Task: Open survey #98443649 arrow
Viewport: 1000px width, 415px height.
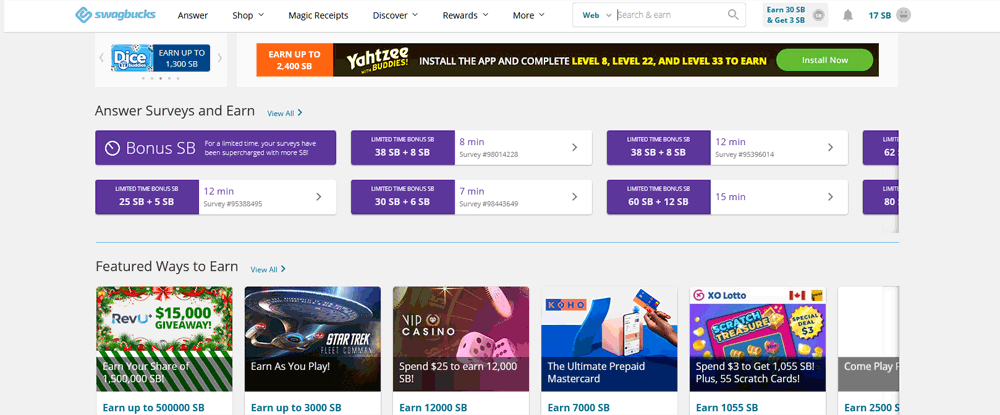Action: pos(574,196)
